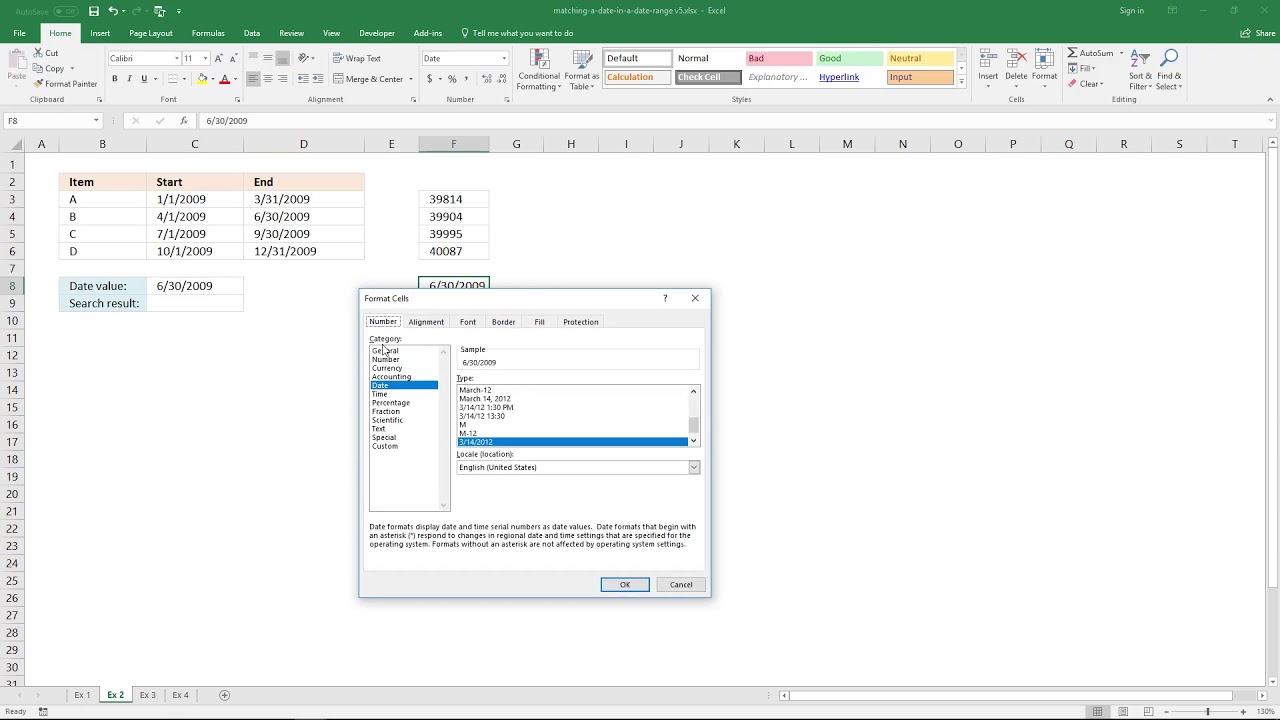Viewport: 1280px width, 720px height.
Task: Center text horizontally in ribbon
Action: (x=268, y=79)
